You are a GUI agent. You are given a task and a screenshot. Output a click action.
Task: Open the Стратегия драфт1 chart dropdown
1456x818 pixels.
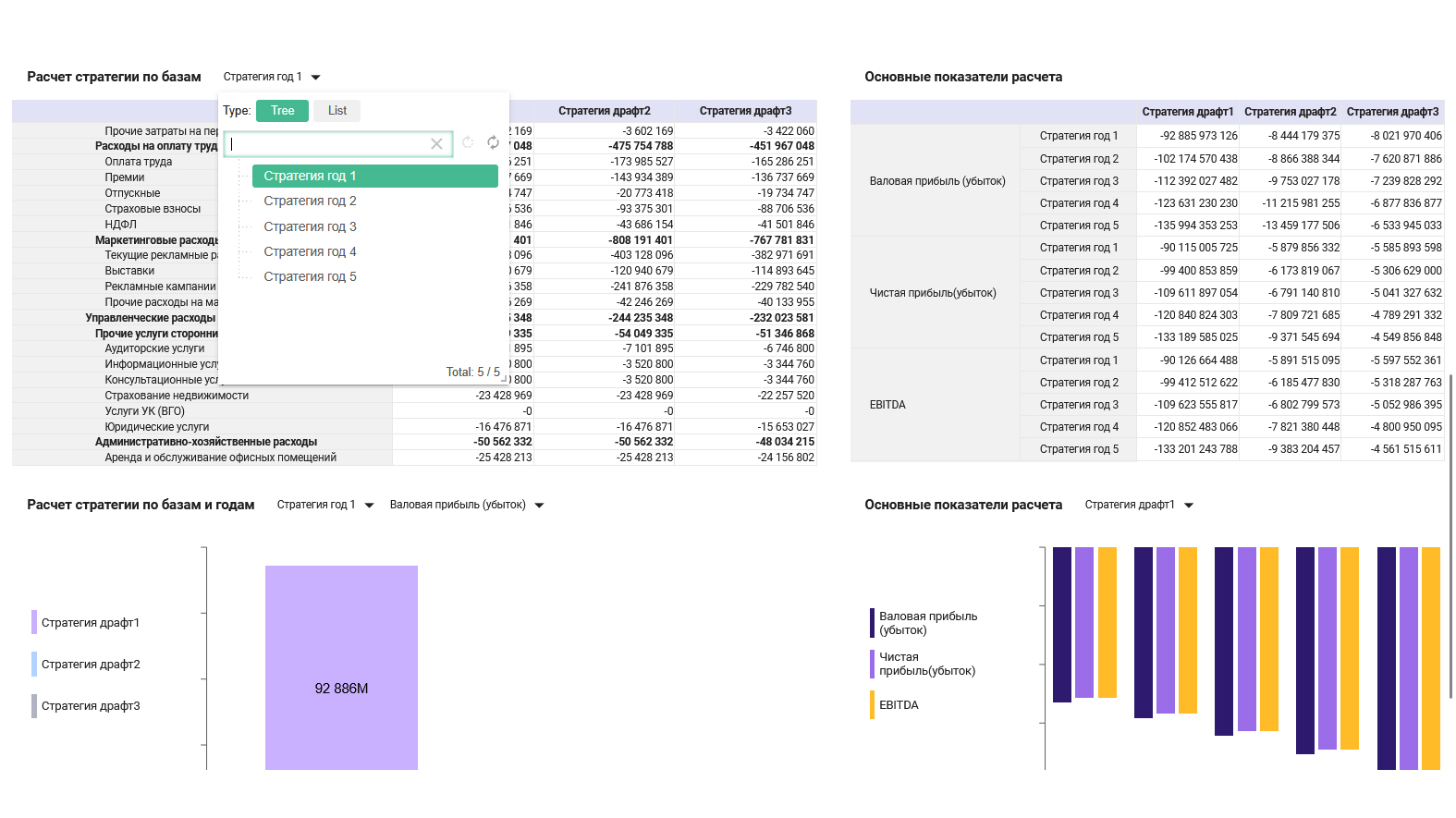pyautogui.click(x=1139, y=505)
